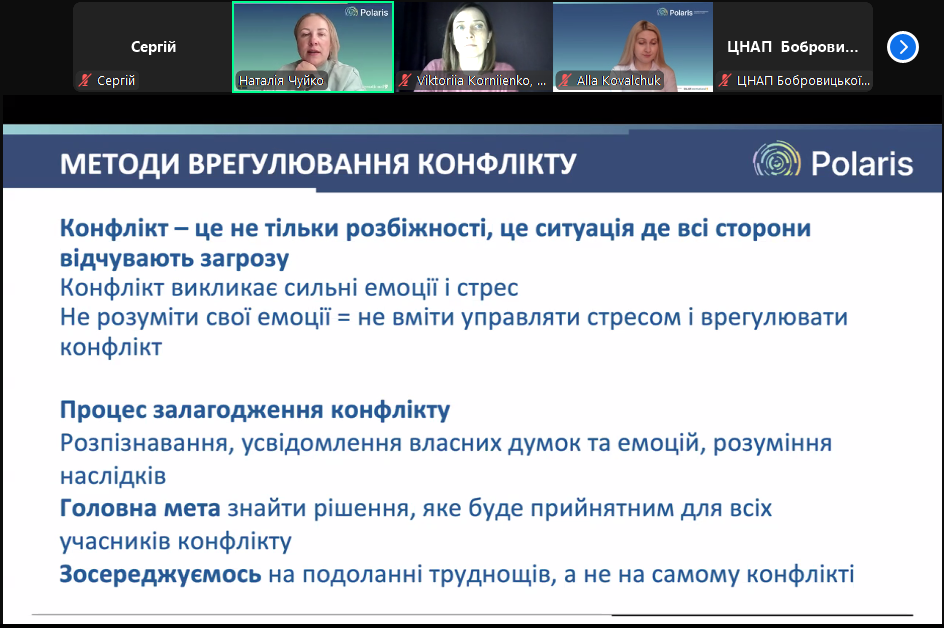Select Сергій's muted microphone icon
The width and height of the screenshot is (944, 628).
tap(85, 80)
